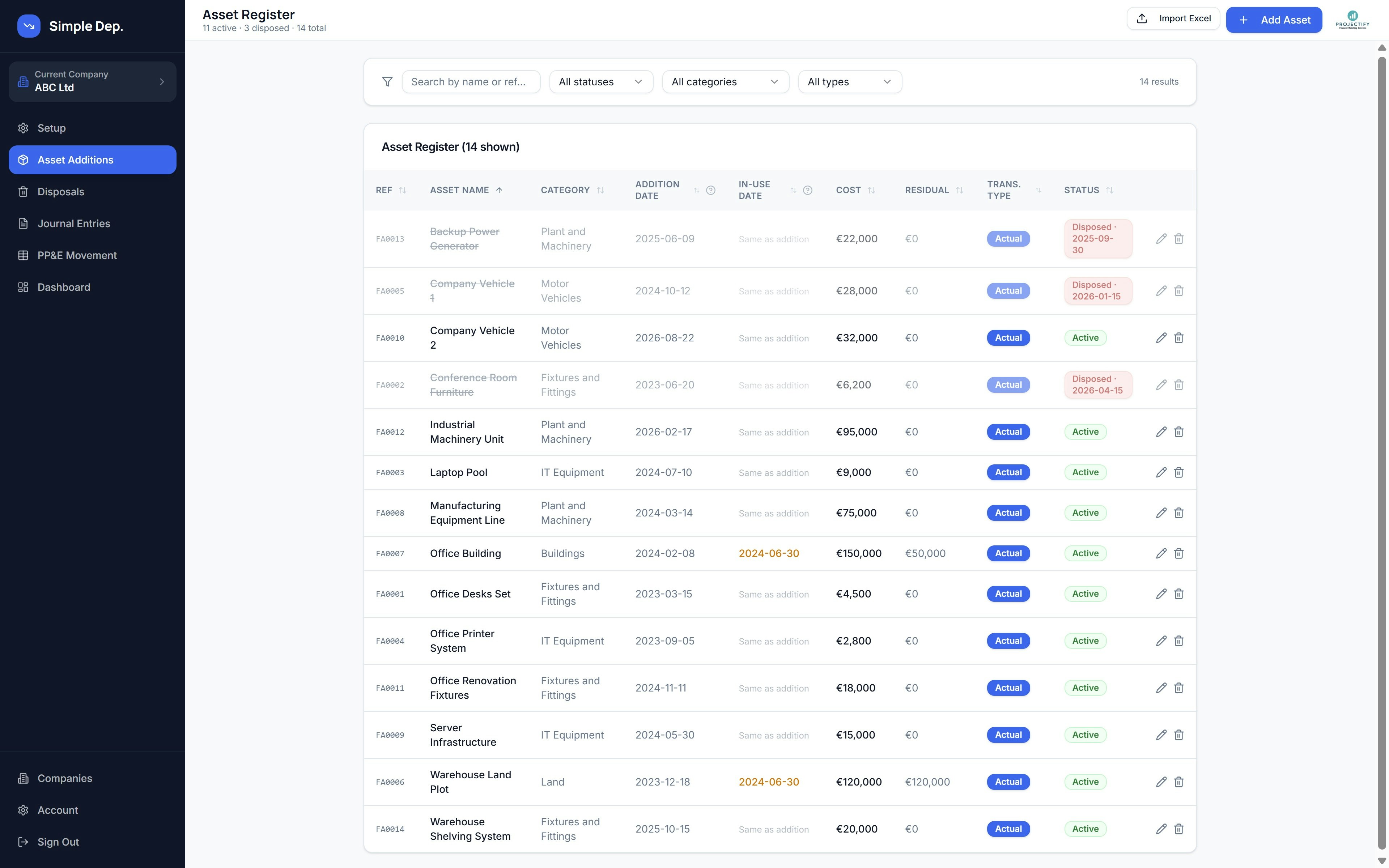Click Active status for Laptop Pool

click(1086, 472)
